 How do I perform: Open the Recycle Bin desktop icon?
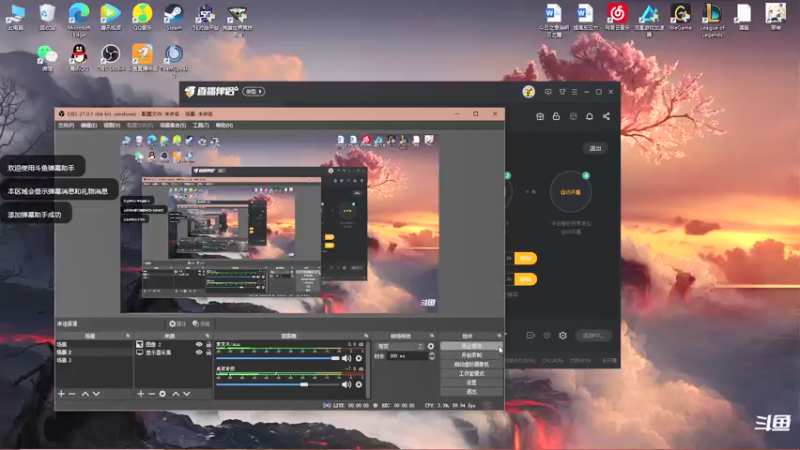click(47, 17)
